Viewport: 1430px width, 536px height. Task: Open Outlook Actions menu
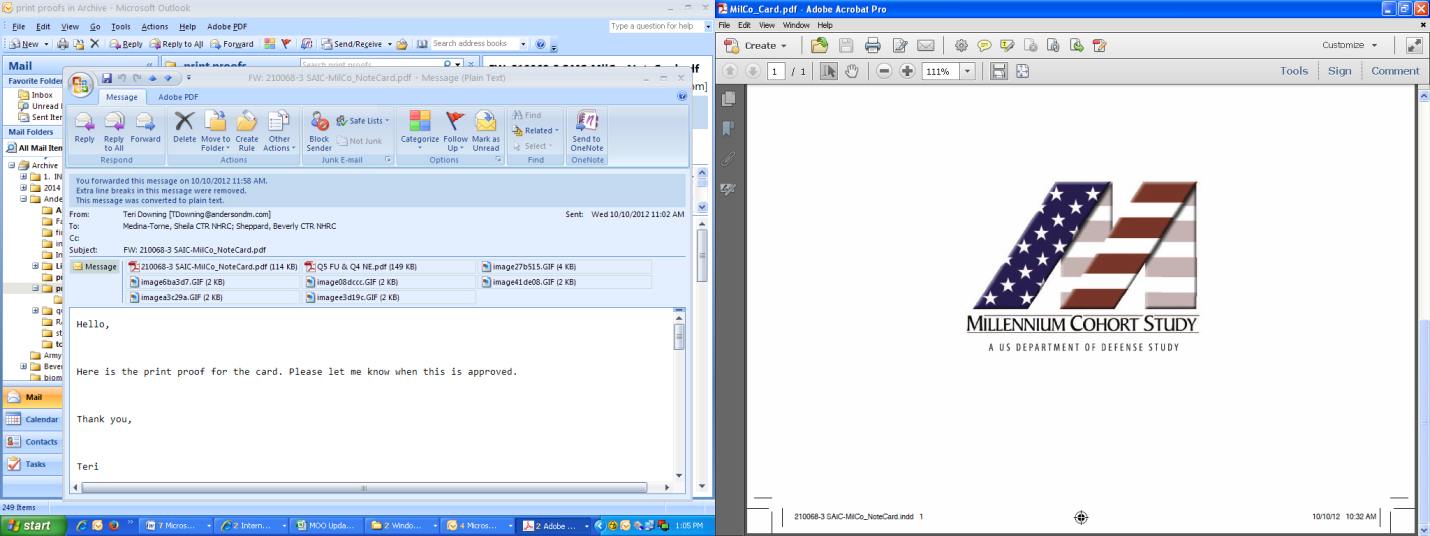point(155,26)
